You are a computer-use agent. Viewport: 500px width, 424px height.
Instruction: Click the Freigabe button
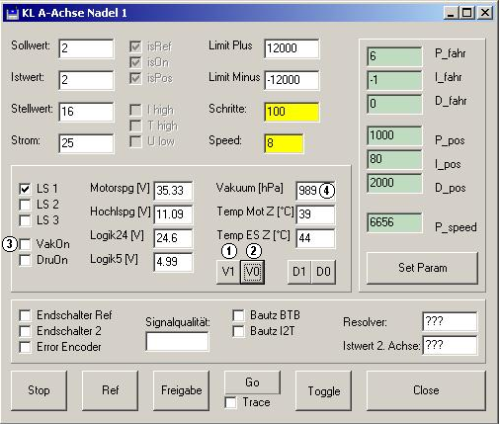click(181, 390)
